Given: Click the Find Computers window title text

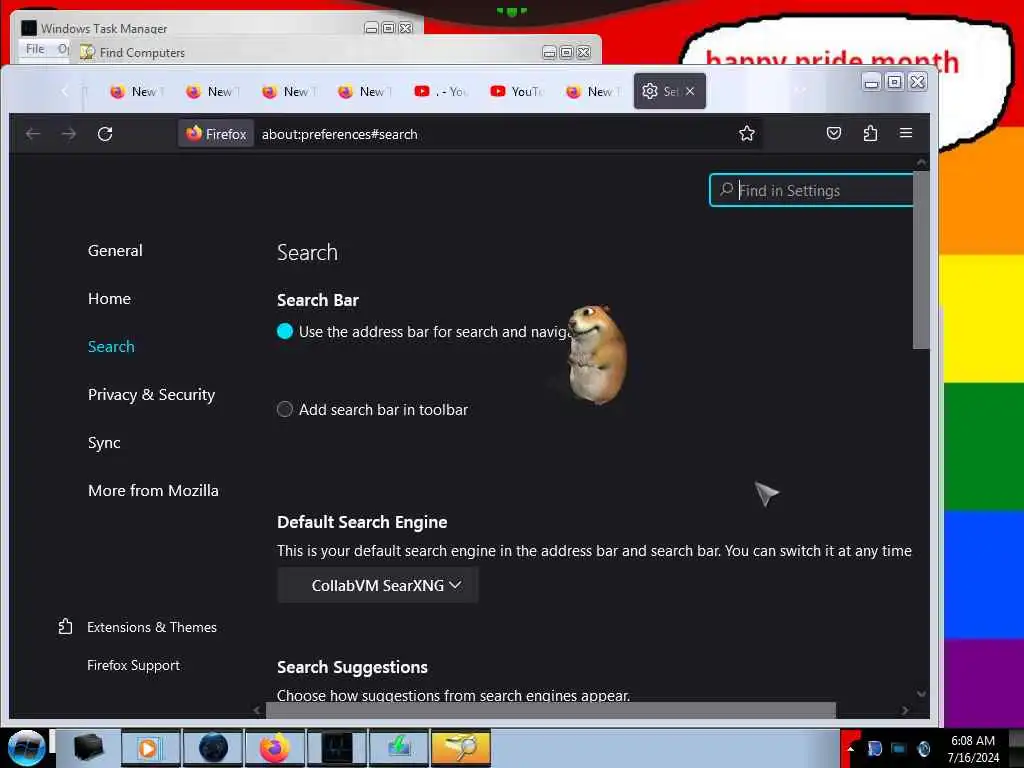Looking at the screenshot, I should coord(142,53).
